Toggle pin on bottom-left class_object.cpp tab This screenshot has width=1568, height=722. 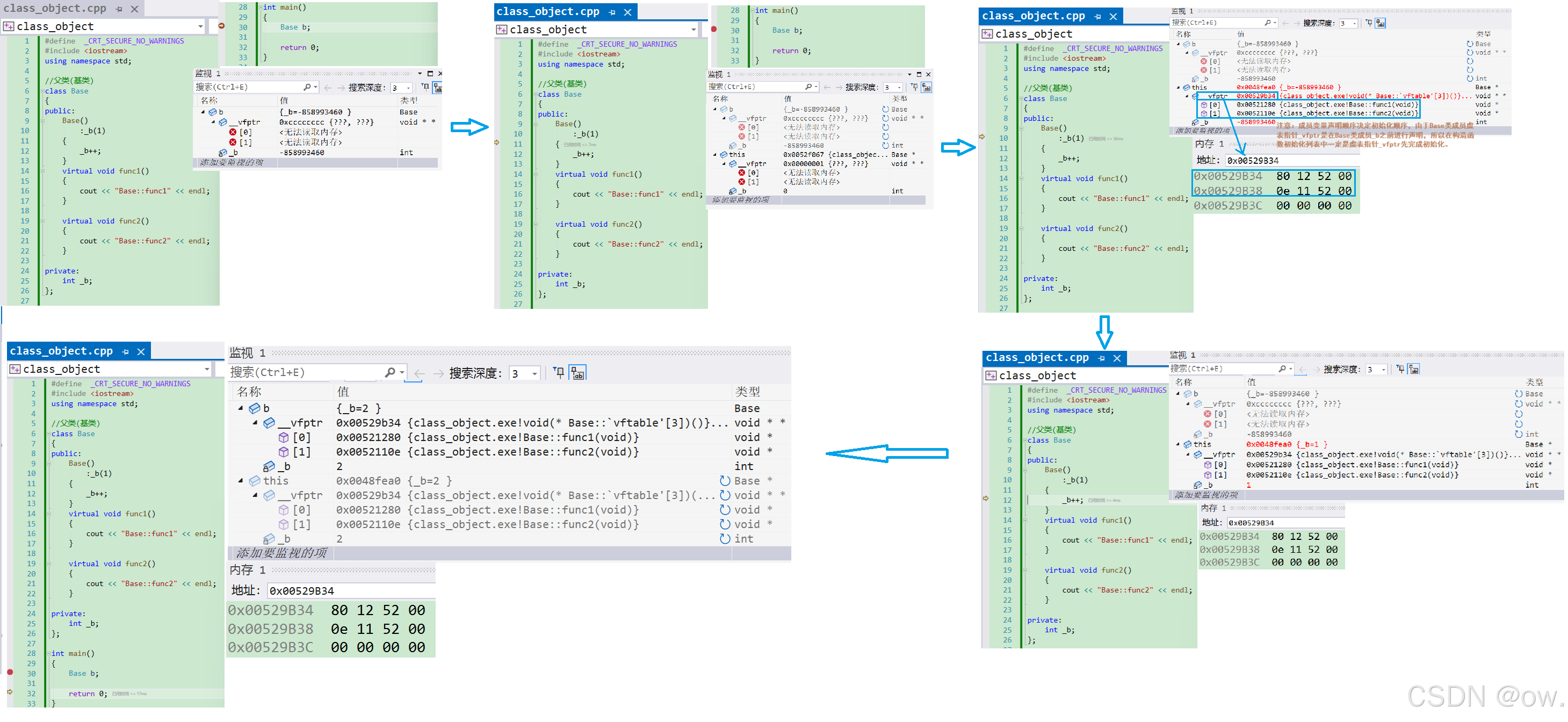[x=125, y=352]
